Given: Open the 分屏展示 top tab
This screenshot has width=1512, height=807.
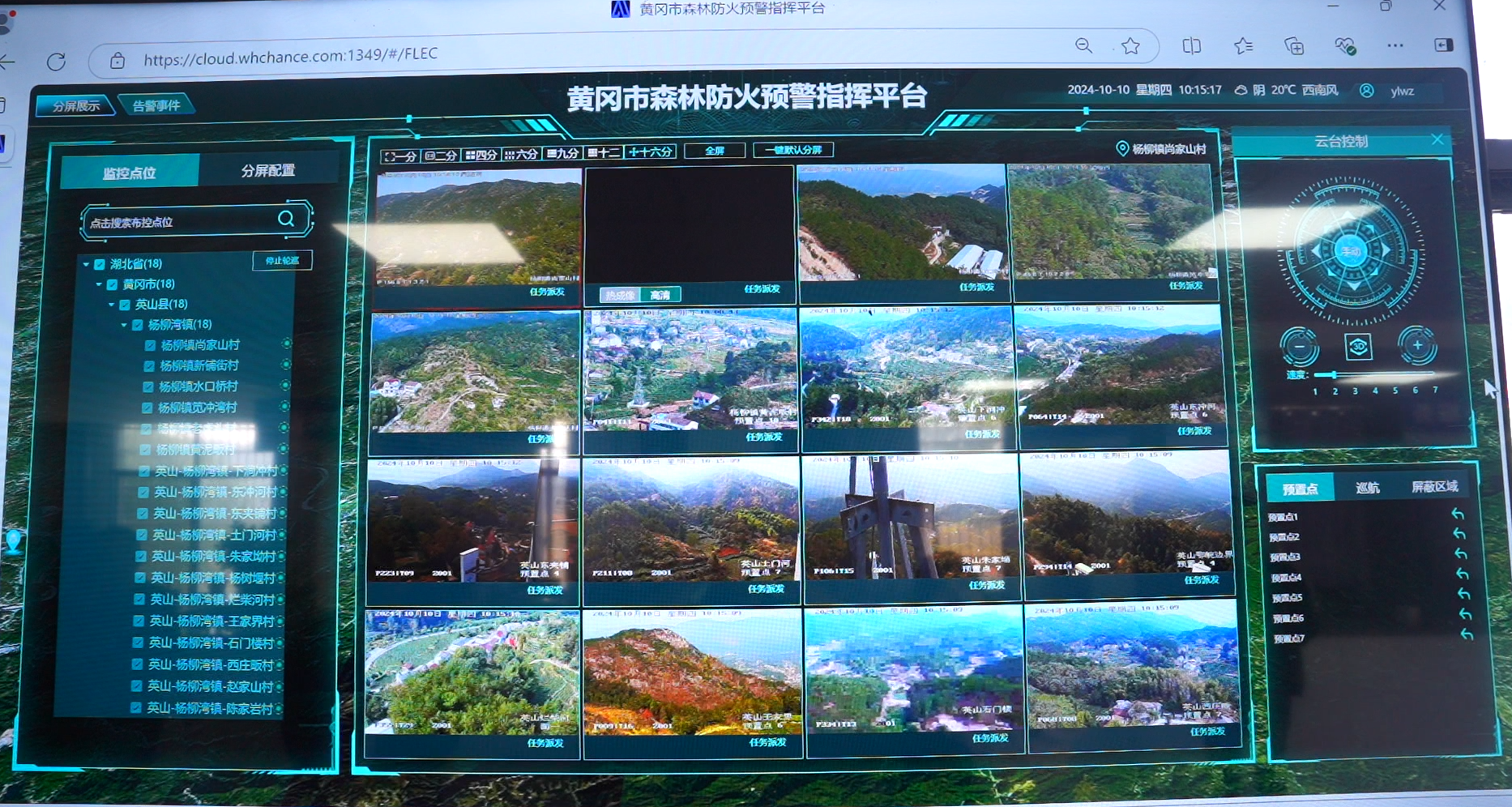Looking at the screenshot, I should coord(76,105).
